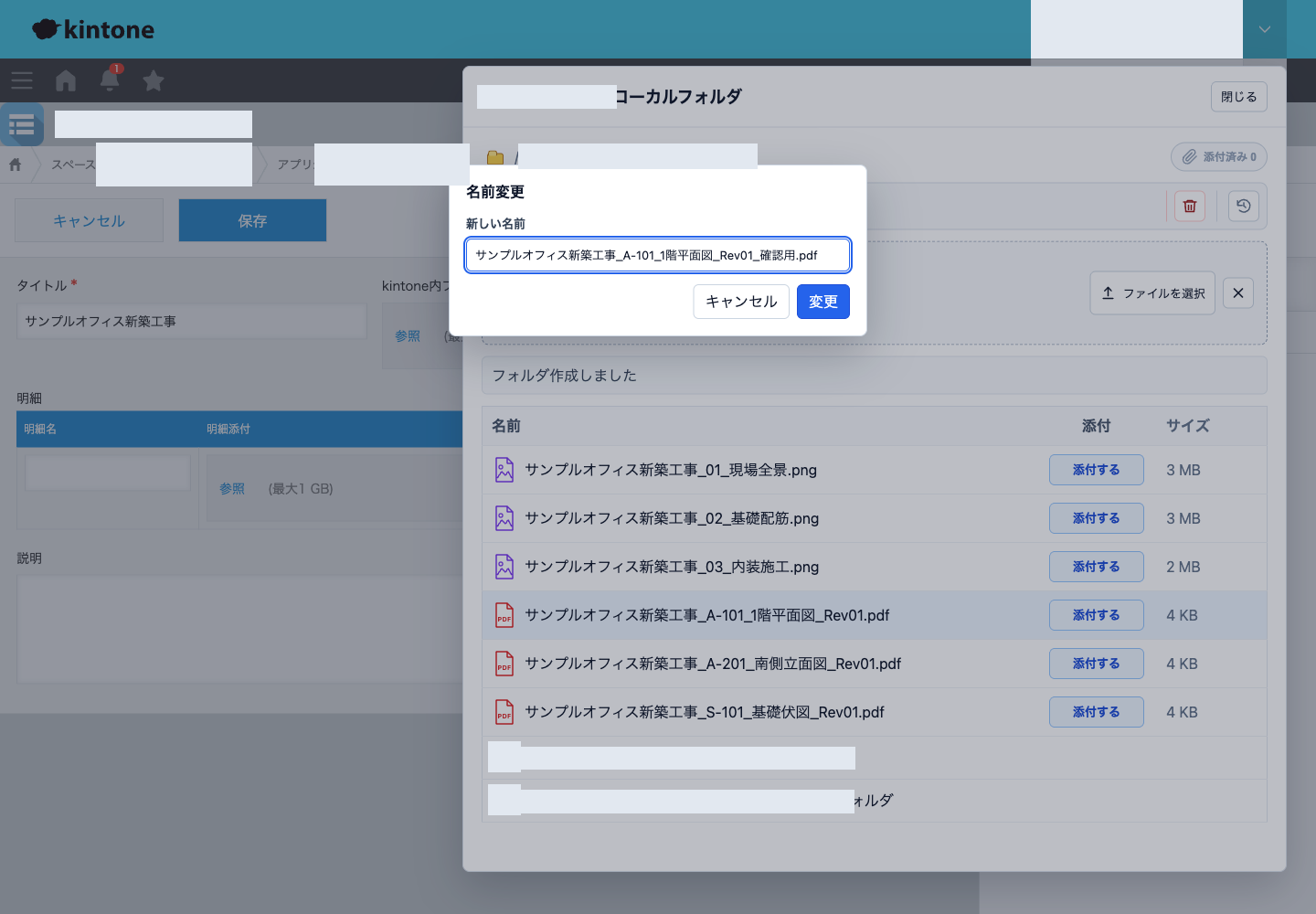
Task: Click the record form キャンセル button
Action: tap(89, 220)
